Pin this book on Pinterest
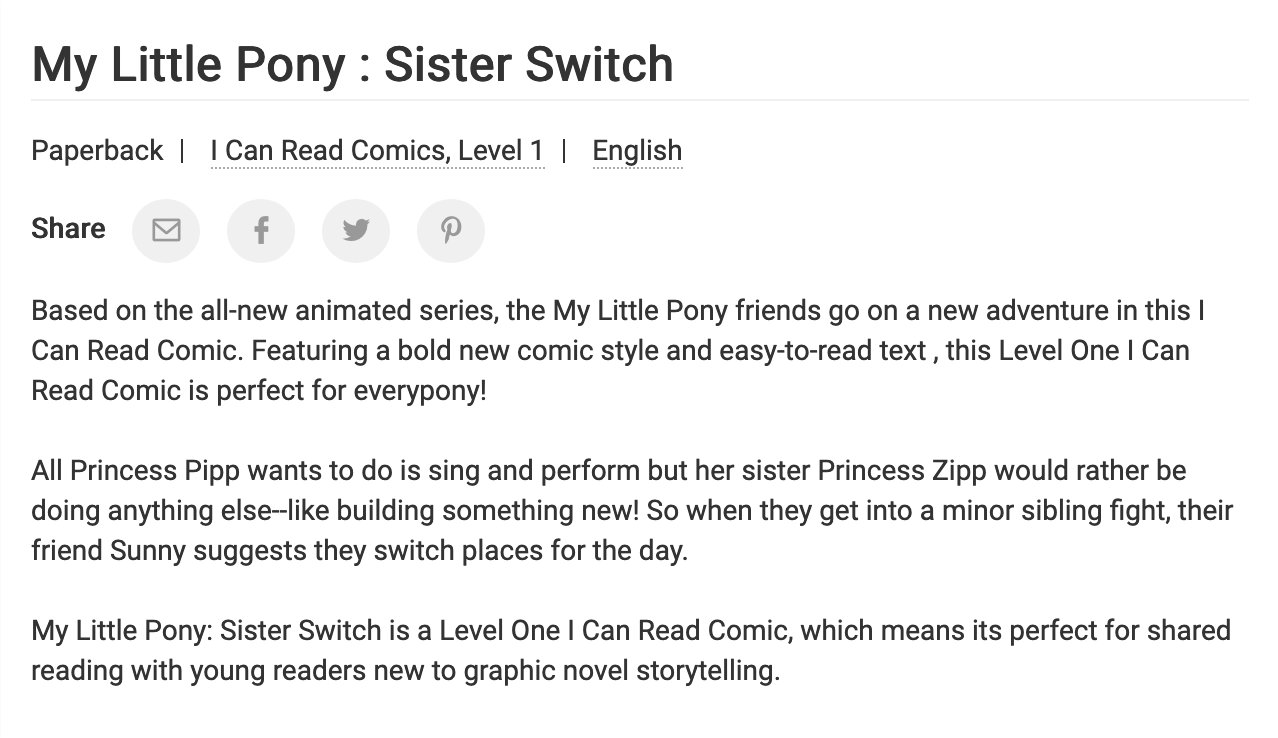 pyautogui.click(x=451, y=231)
